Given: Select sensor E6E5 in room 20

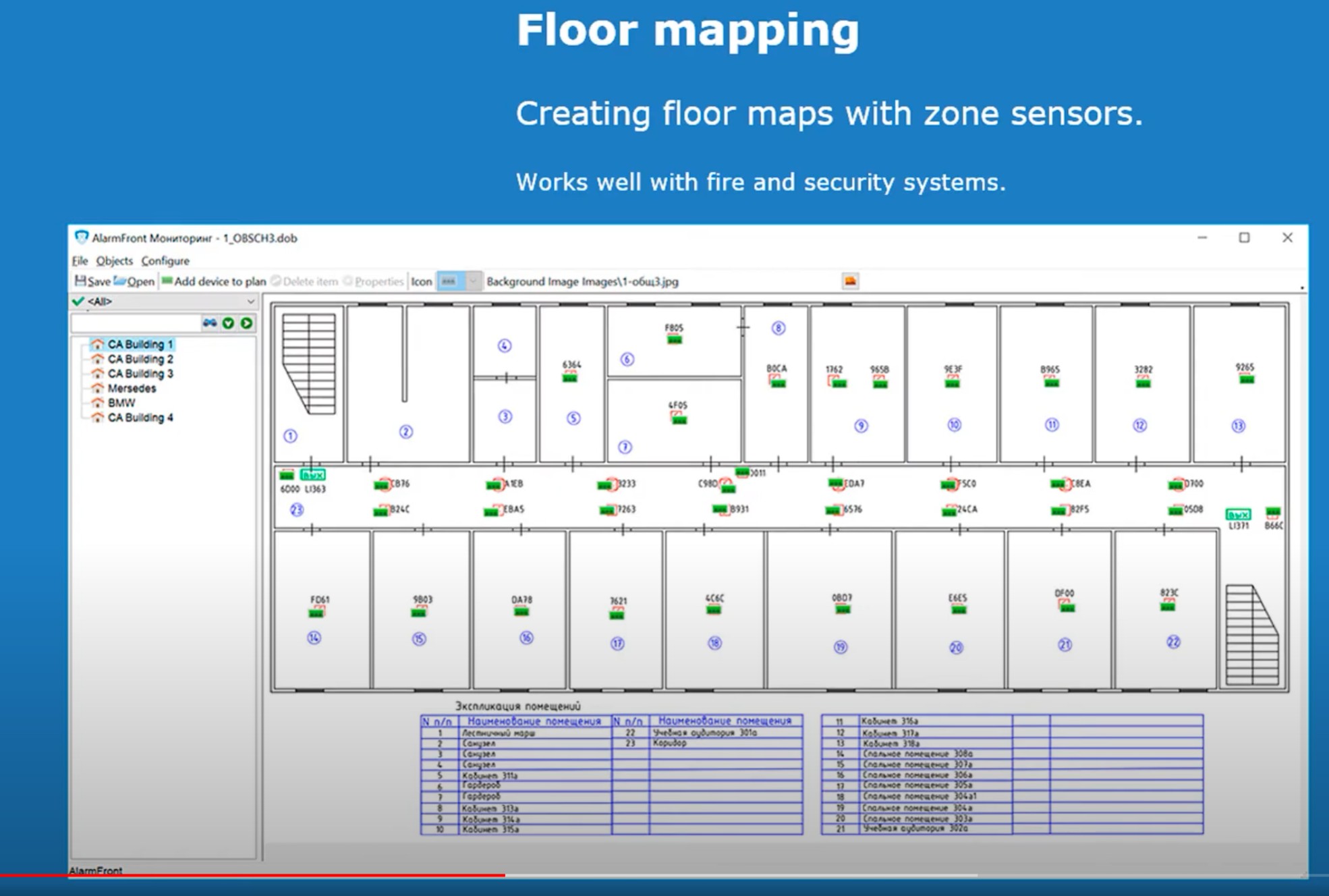Looking at the screenshot, I should pos(958,609).
